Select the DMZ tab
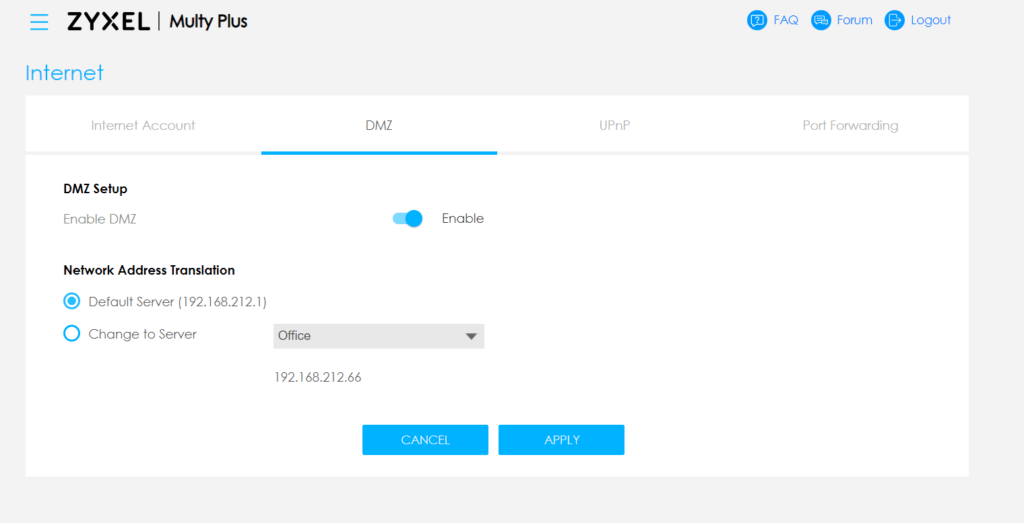This screenshot has height=523, width=1024. [x=379, y=126]
